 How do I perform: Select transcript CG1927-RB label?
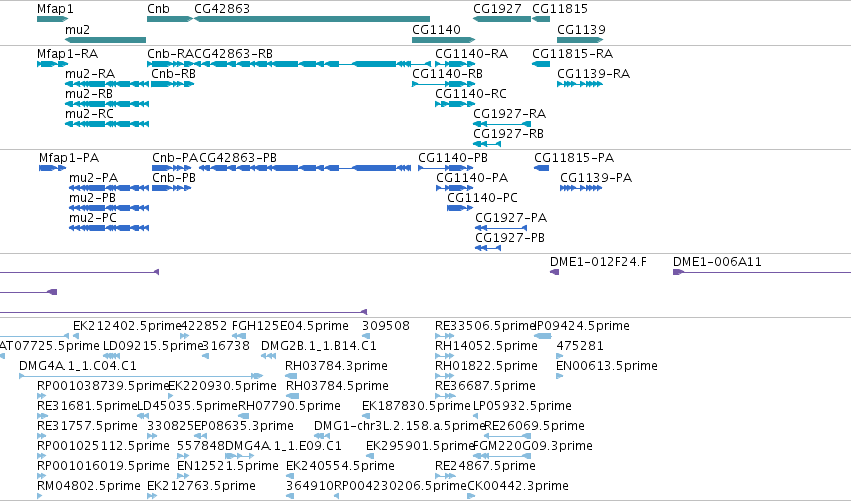pos(509,134)
